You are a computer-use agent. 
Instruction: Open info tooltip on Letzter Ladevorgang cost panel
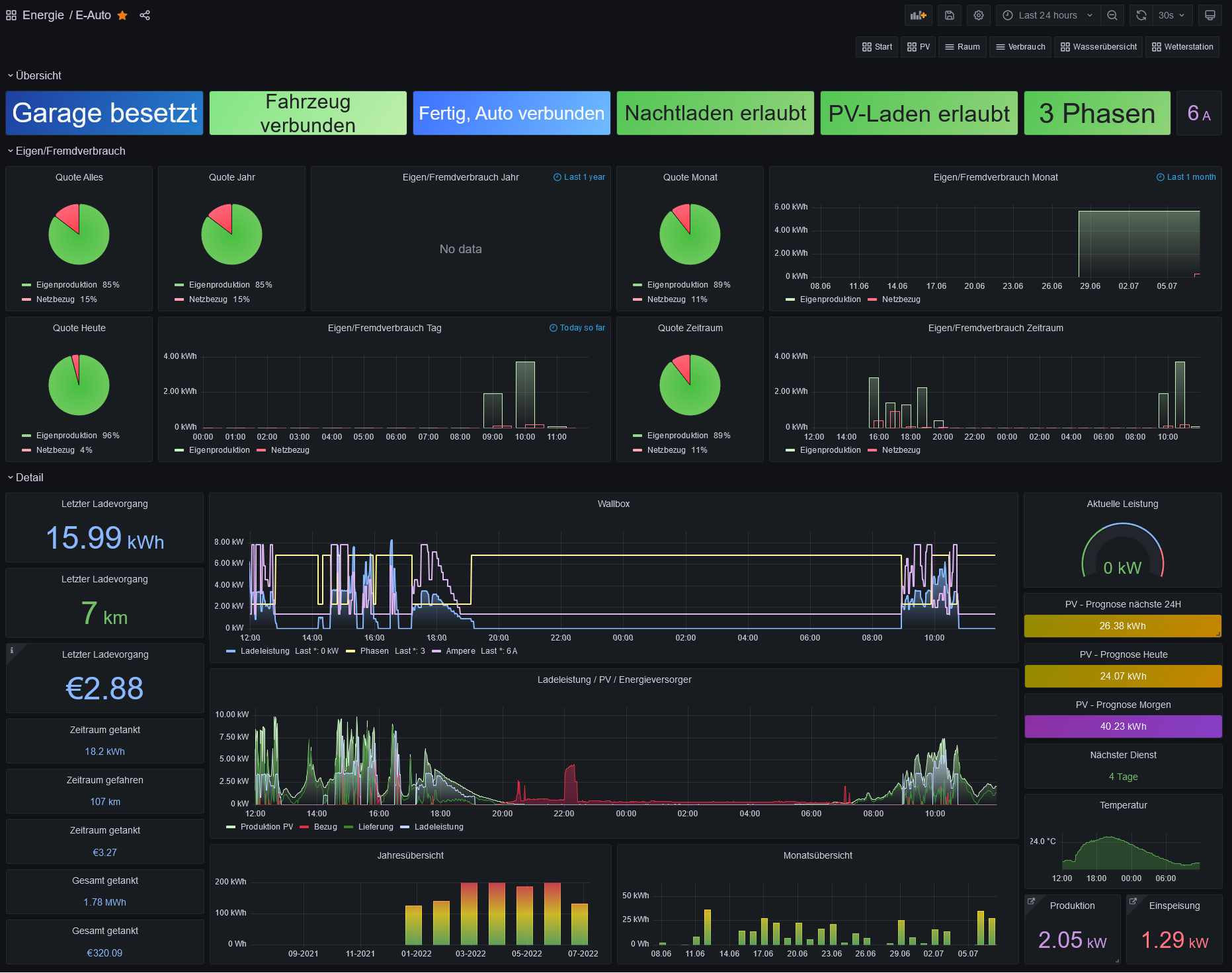click(12, 650)
